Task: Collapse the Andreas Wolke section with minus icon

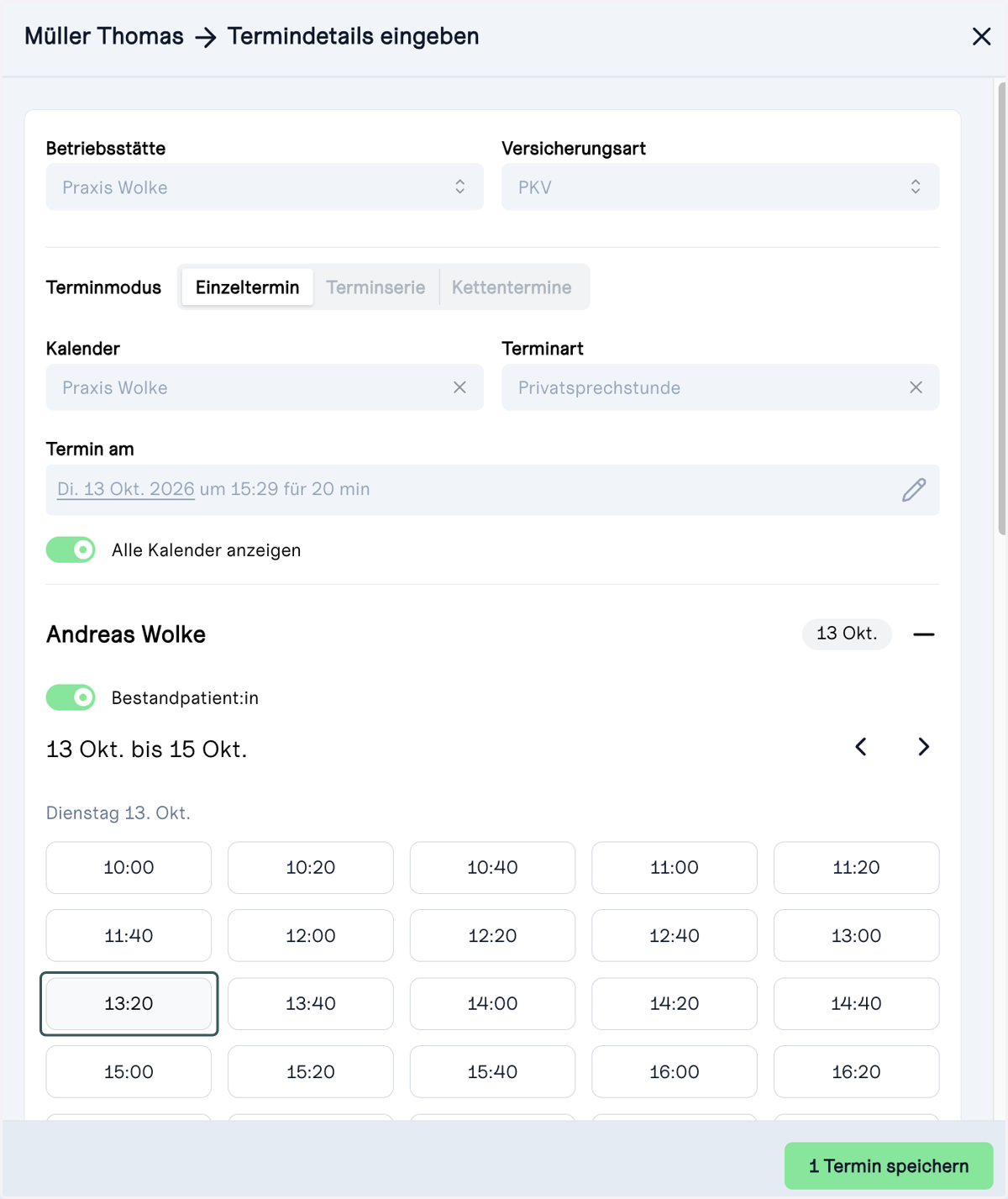Action: pos(924,634)
